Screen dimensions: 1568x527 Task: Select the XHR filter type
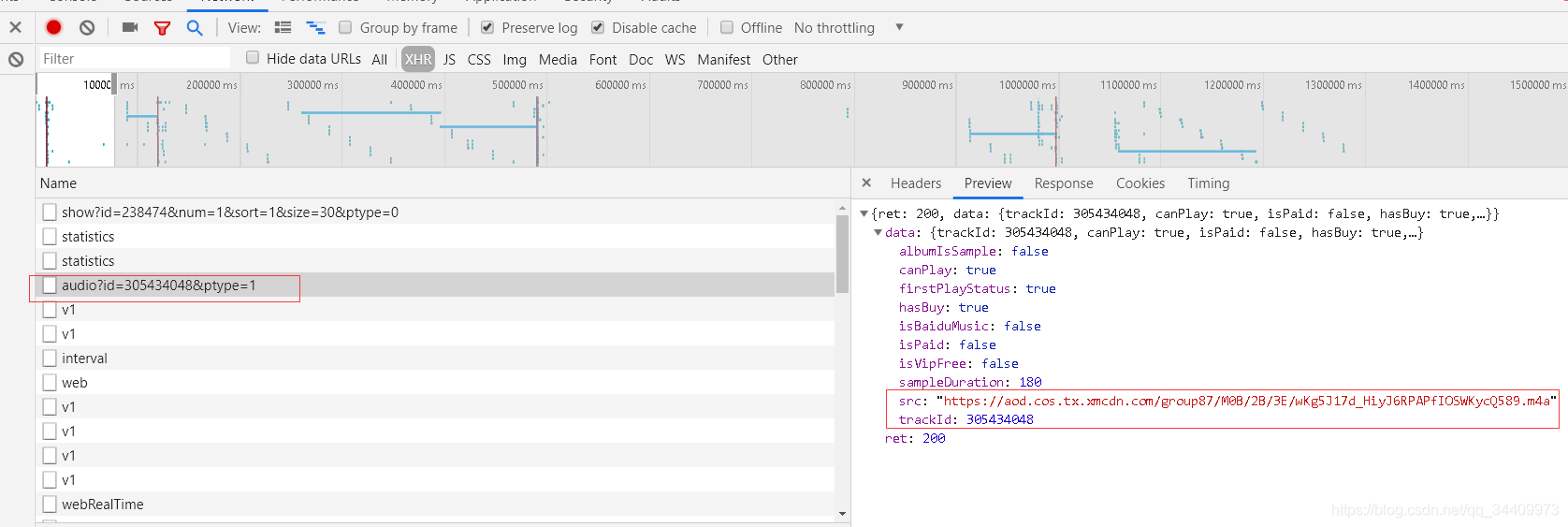click(x=418, y=59)
